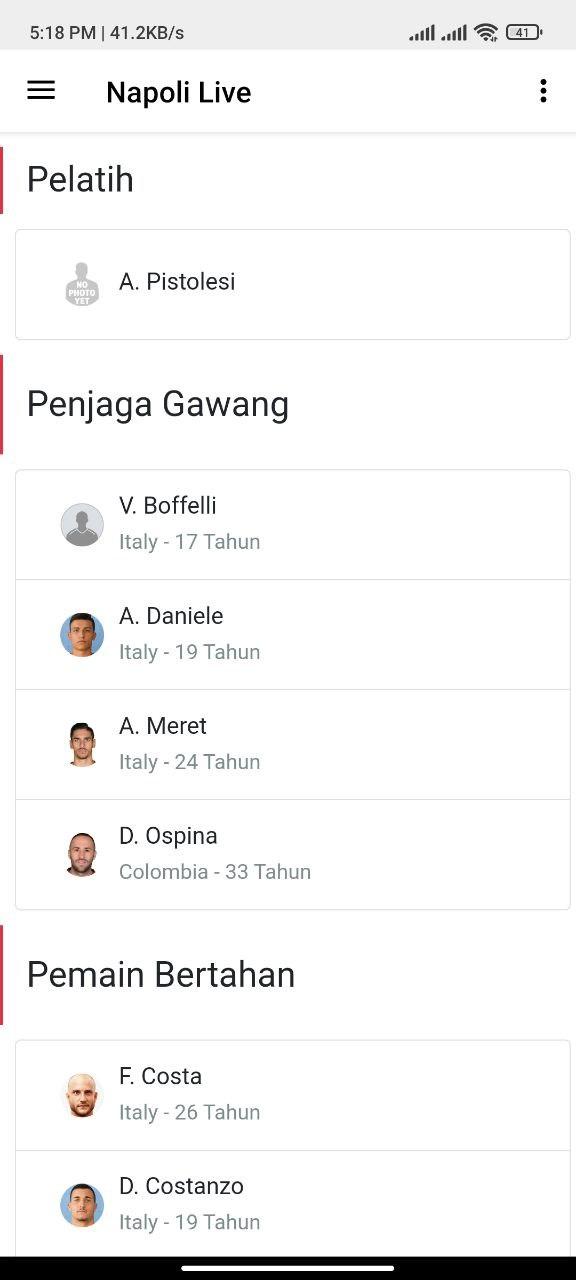The image size is (576, 1280).
Task: Tap D. Ospina's profile photo
Action: (82, 855)
